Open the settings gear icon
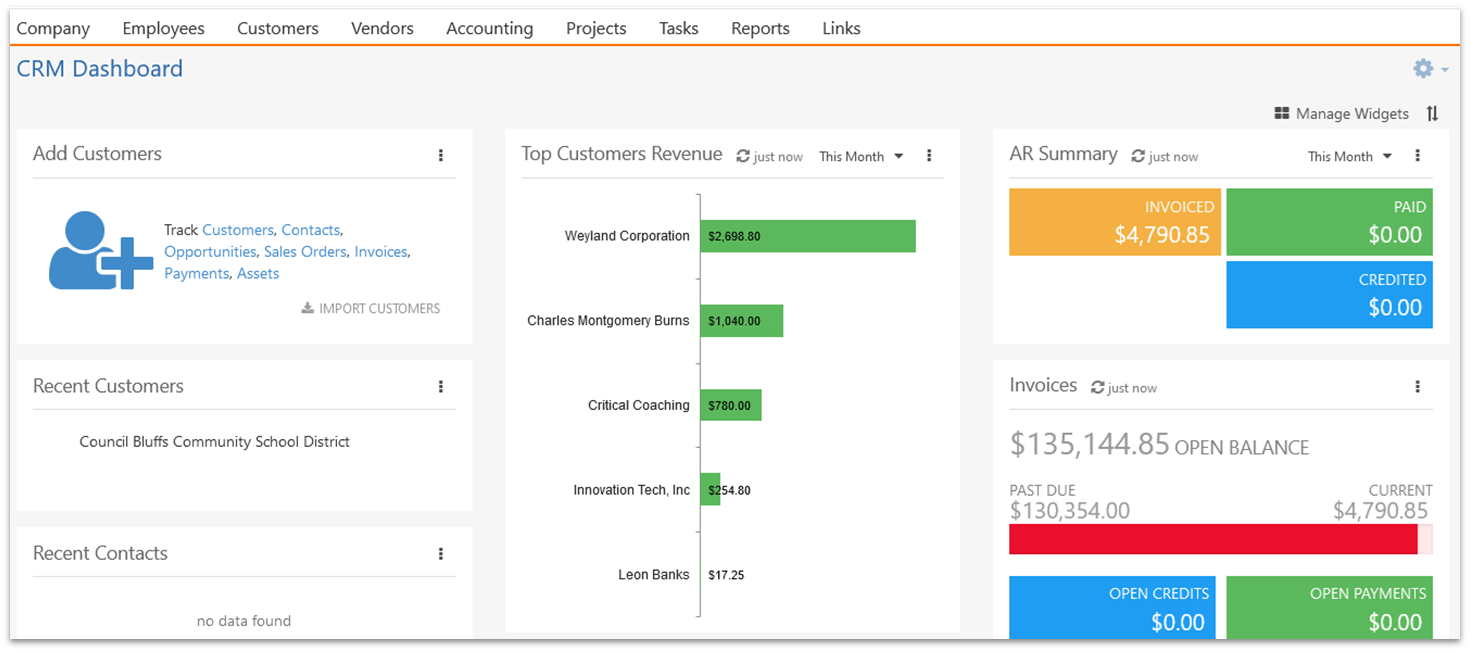Image resolution: width=1470 pixels, height=652 pixels. 1423,68
